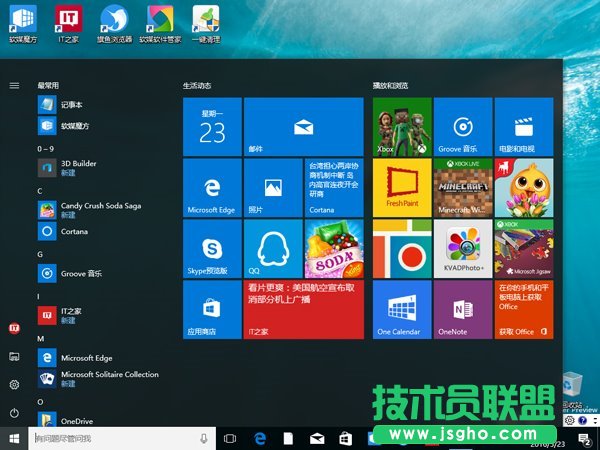Open the One Calendar tile
The width and height of the screenshot is (600, 450).
(402, 309)
